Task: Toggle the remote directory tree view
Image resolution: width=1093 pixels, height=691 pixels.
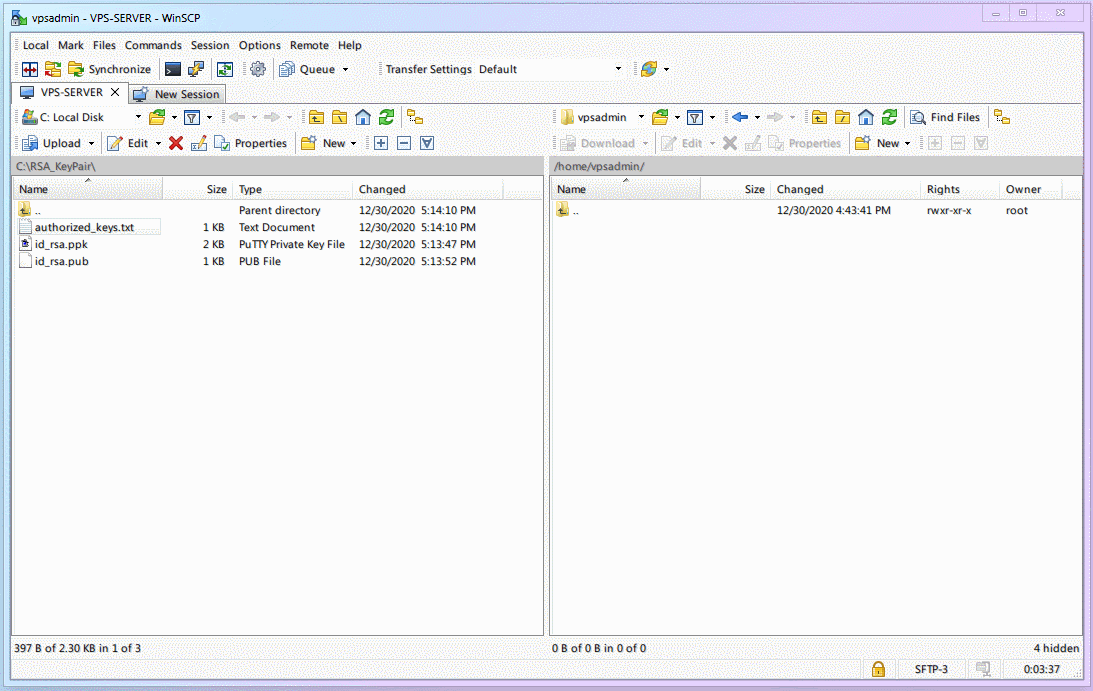Action: coord(1001,117)
